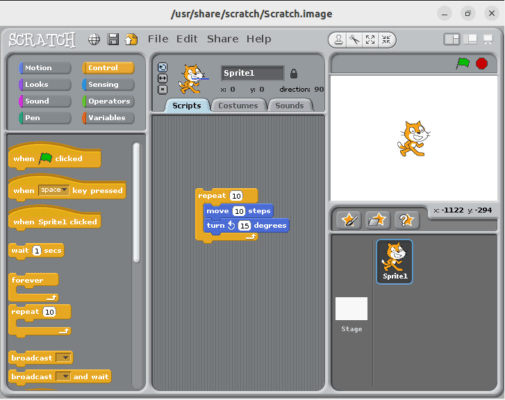
Task: Click the when Sprite1 clicked block
Action: click(x=55, y=219)
